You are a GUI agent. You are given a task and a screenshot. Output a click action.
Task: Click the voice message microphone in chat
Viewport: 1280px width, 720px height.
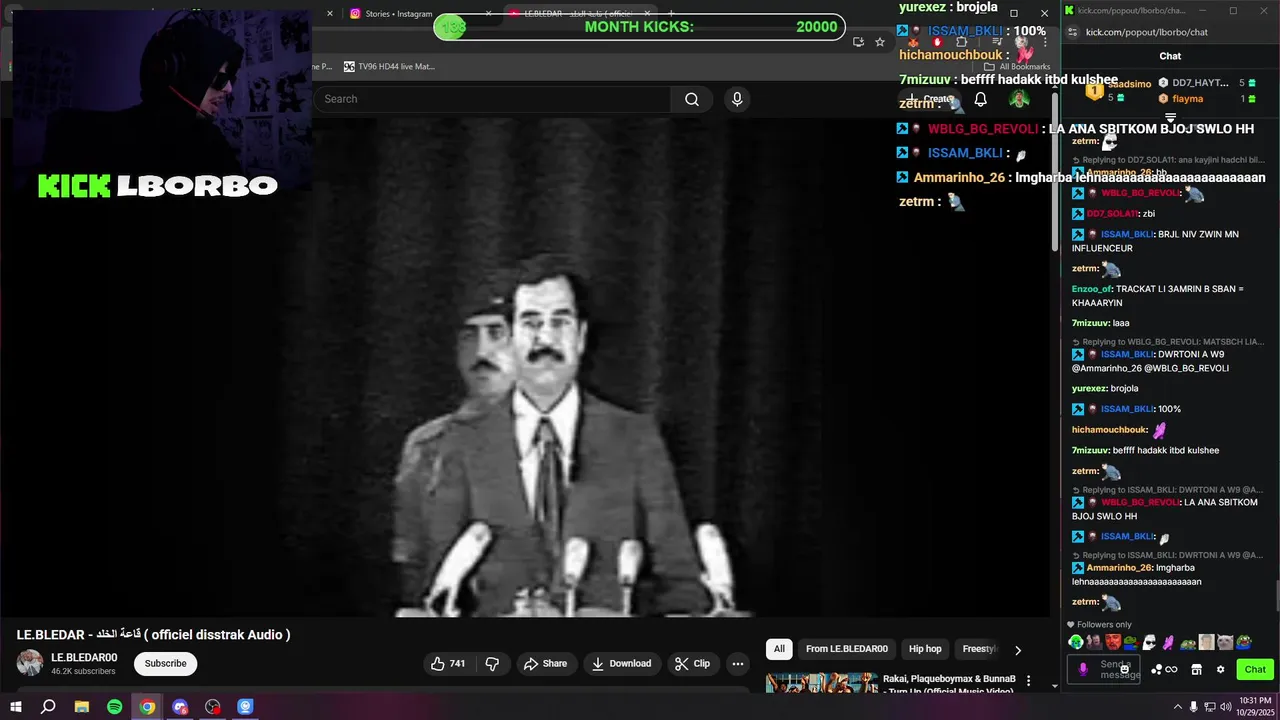click(x=1083, y=669)
